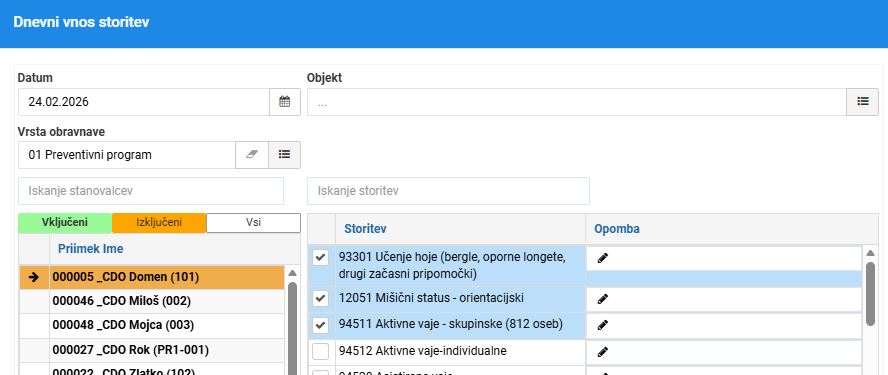Edit note for 94511 Aktivne vaje - skupinske
The image size is (888, 375).
[x=603, y=325]
